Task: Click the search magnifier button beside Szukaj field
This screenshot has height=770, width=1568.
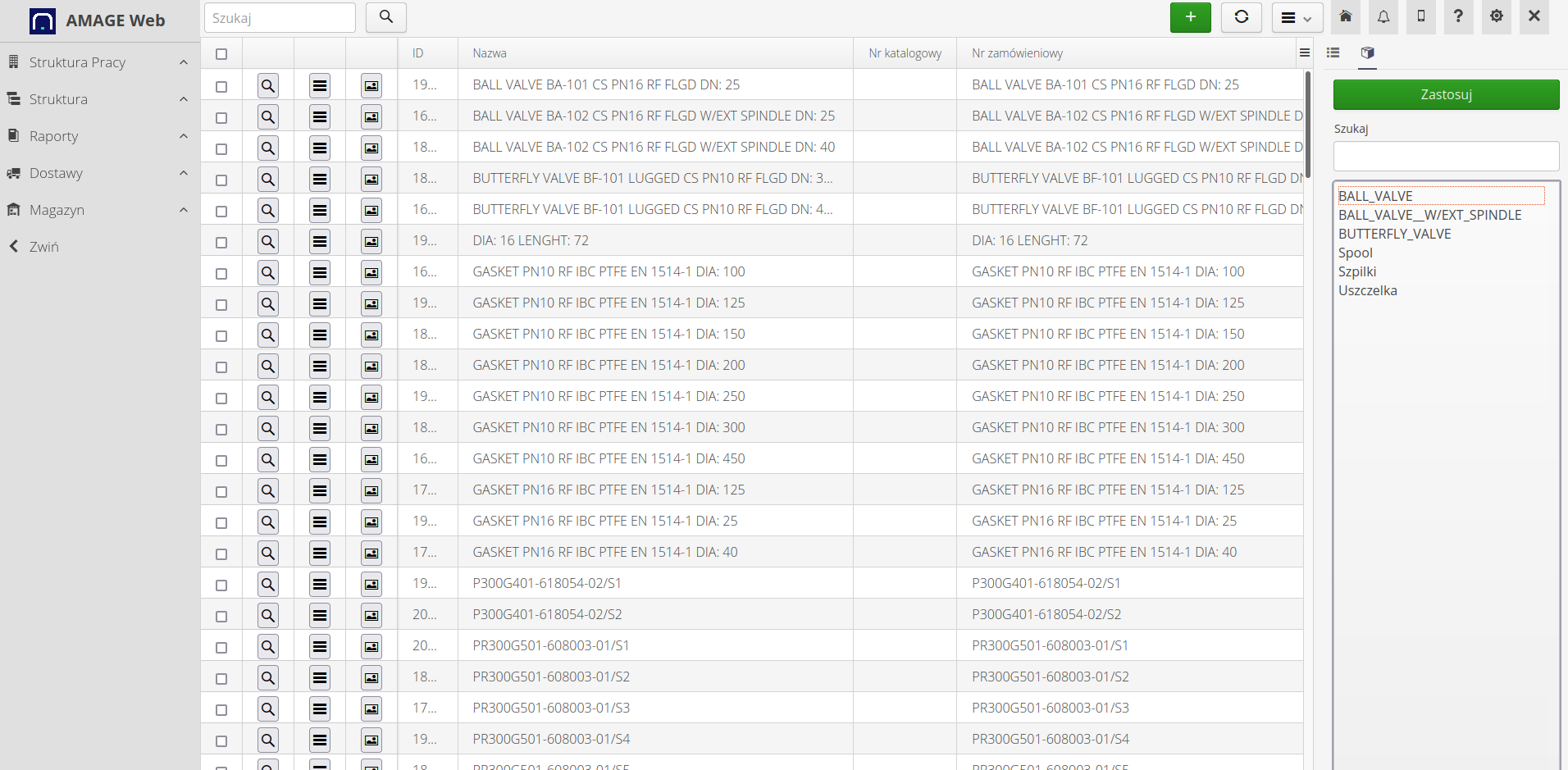Action: [386, 17]
